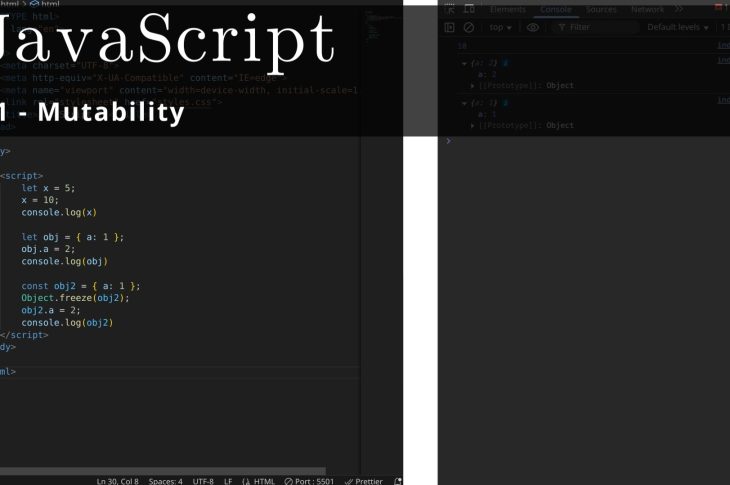
Task: Open the Network tab
Action: [647, 9]
